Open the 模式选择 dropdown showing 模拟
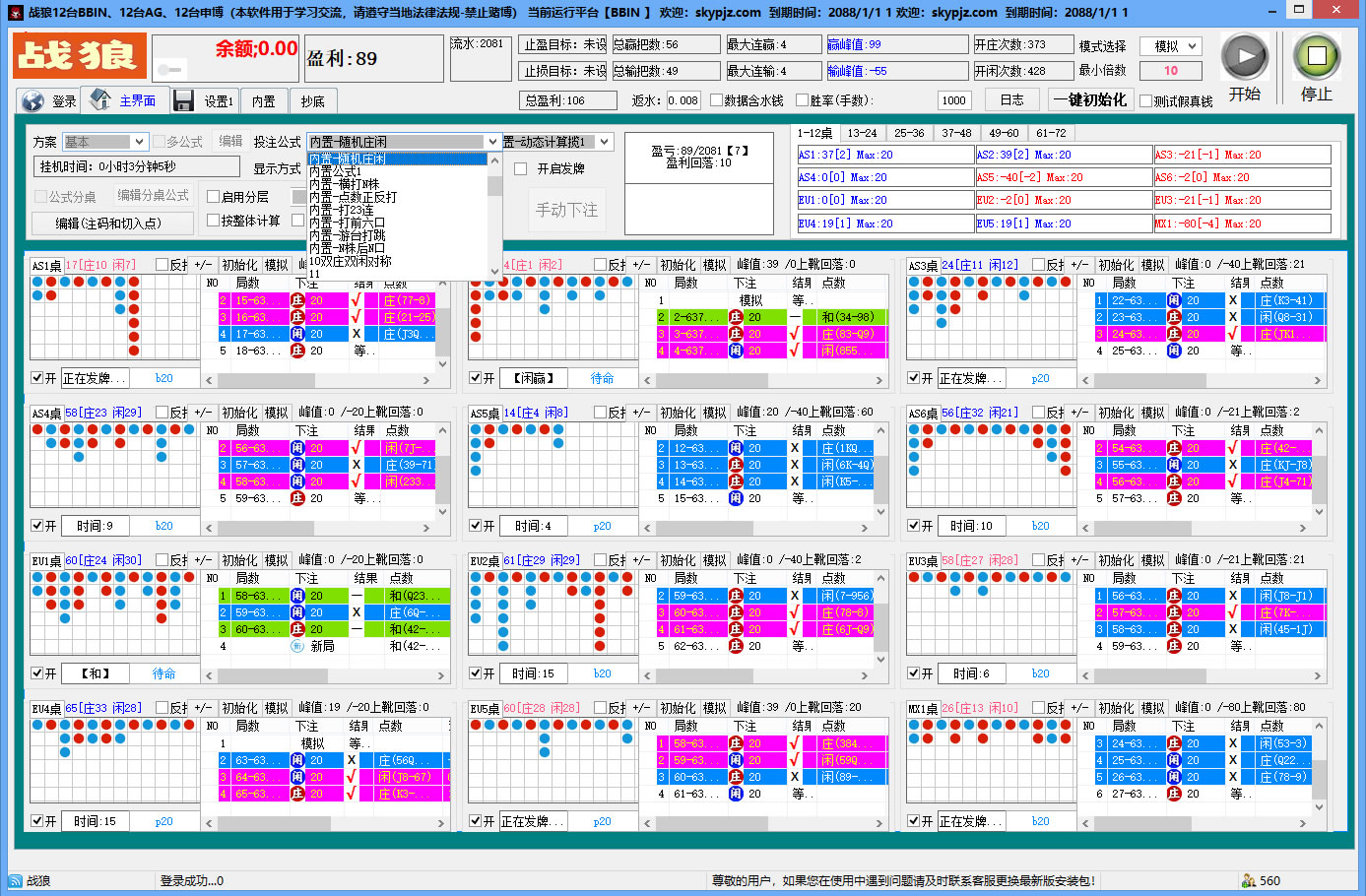Screen dimensions: 1366x896 click(1171, 46)
